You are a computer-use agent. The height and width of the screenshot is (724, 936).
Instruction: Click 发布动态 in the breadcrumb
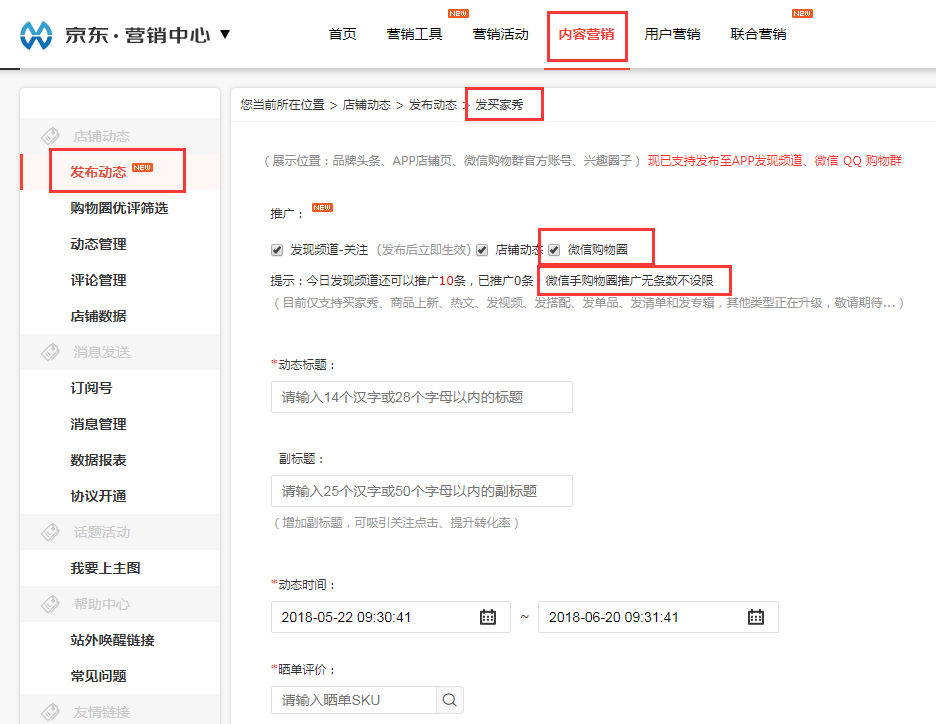click(433, 105)
